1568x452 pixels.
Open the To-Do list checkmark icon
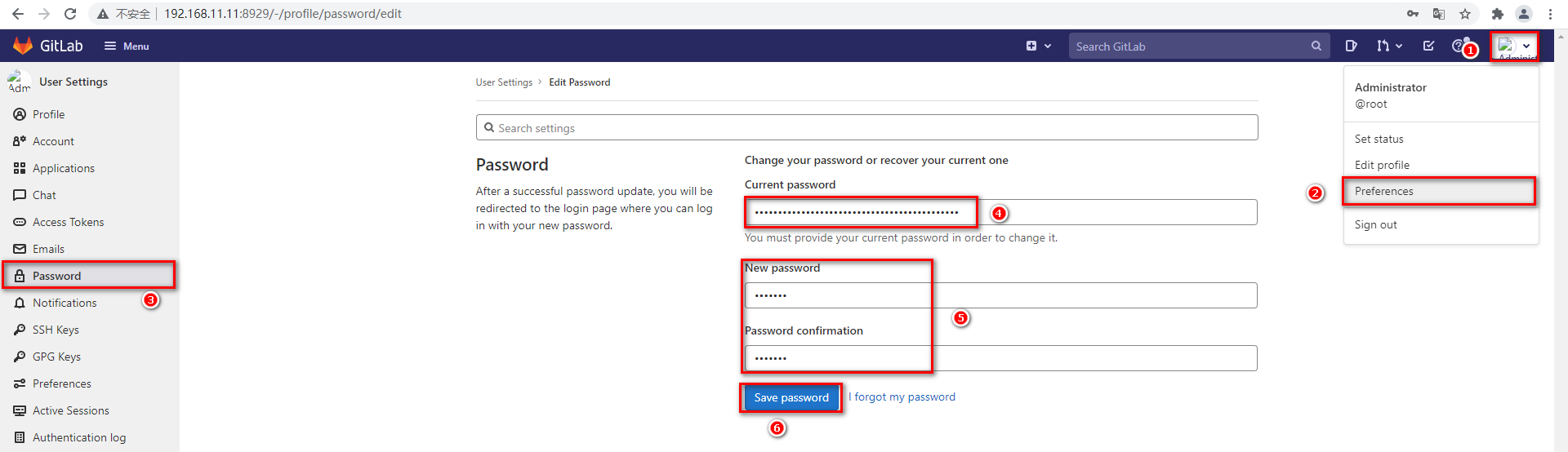1428,46
